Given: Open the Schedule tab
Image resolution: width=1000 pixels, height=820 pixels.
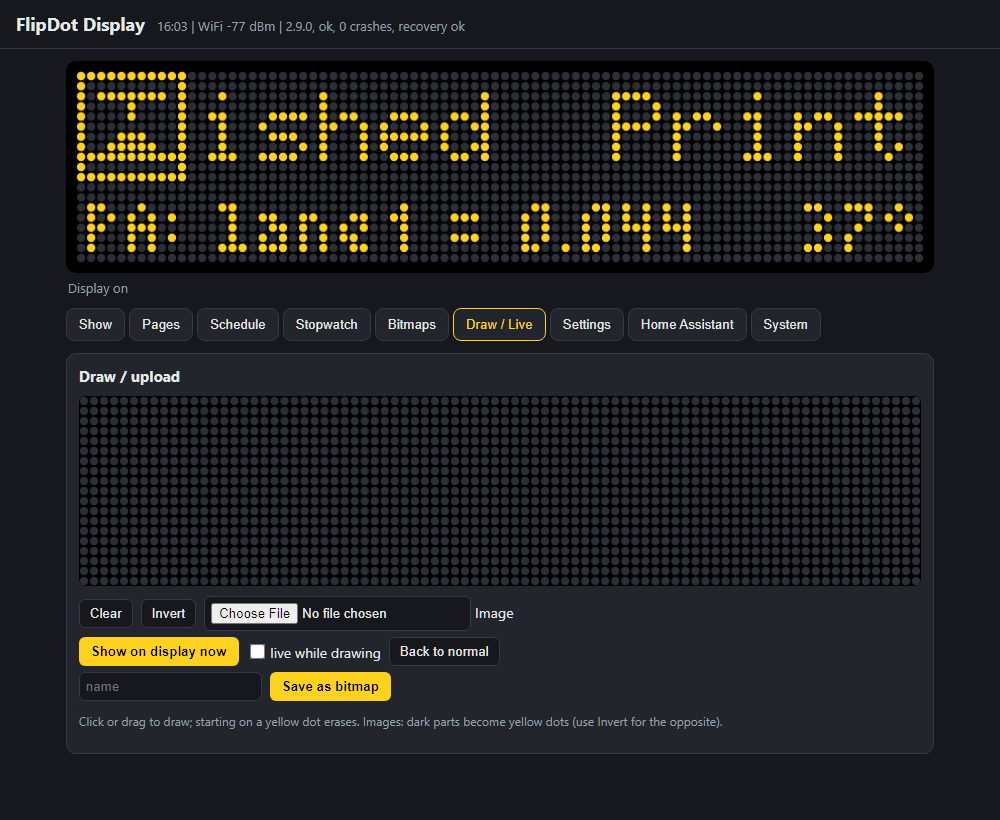Looking at the screenshot, I should 238,325.
